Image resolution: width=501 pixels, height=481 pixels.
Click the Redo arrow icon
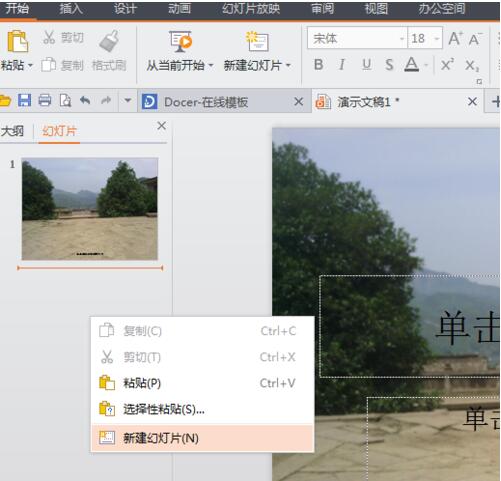pos(106,100)
